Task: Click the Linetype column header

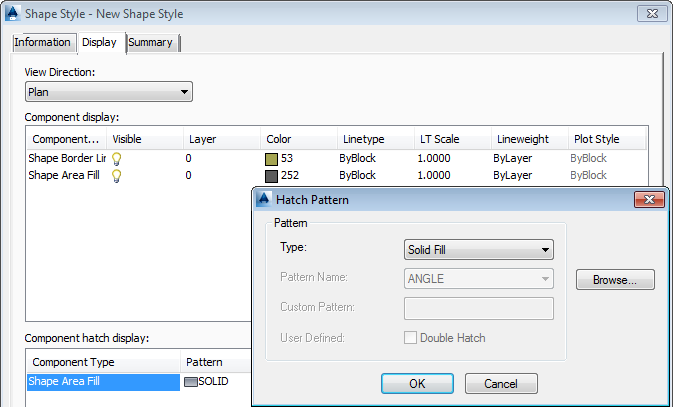Action: point(362,139)
